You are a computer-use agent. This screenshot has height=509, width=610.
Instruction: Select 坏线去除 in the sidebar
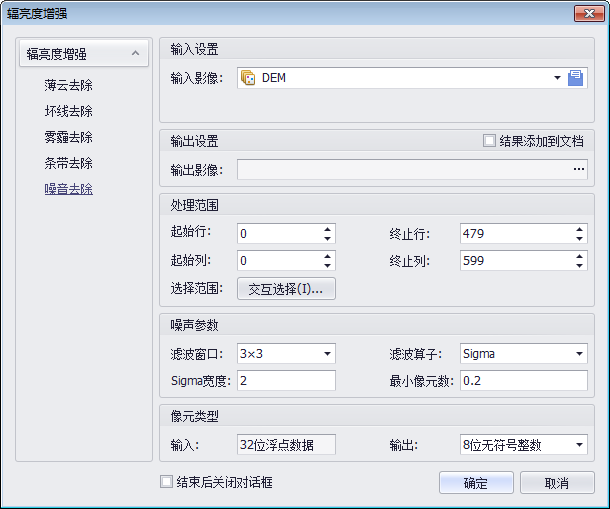69,111
